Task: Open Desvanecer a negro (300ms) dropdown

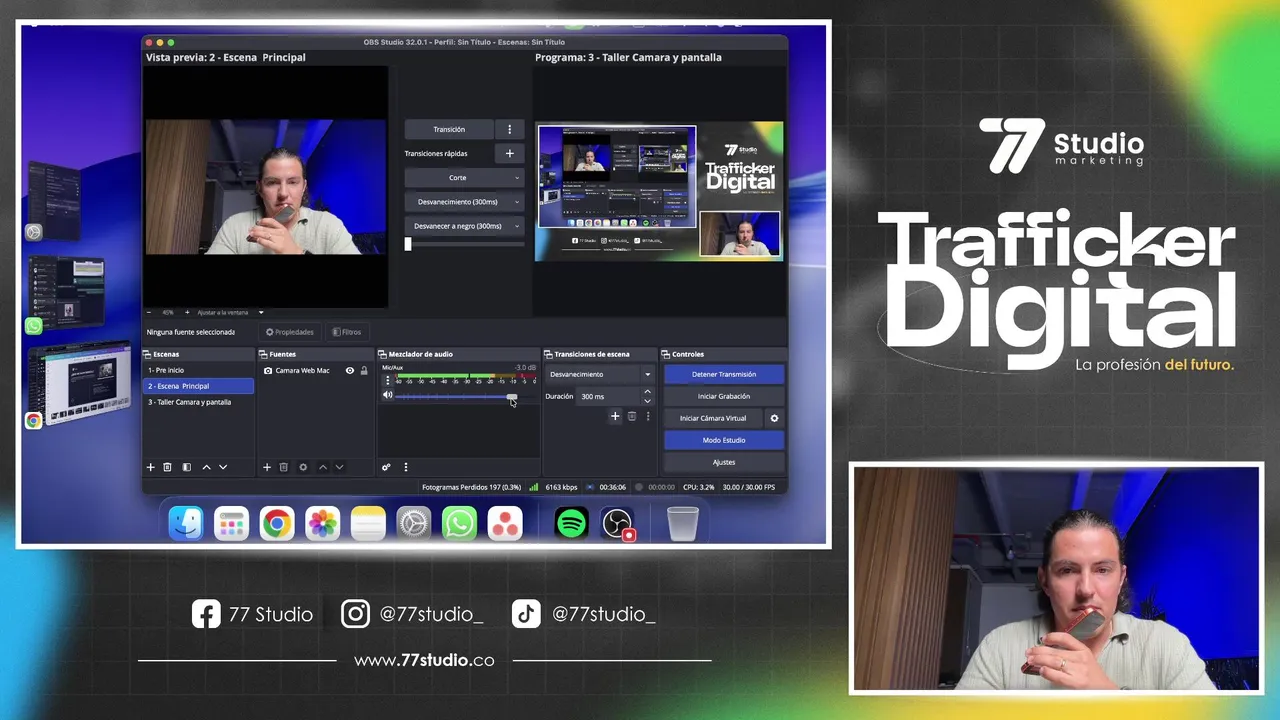Action: pyautogui.click(x=464, y=226)
